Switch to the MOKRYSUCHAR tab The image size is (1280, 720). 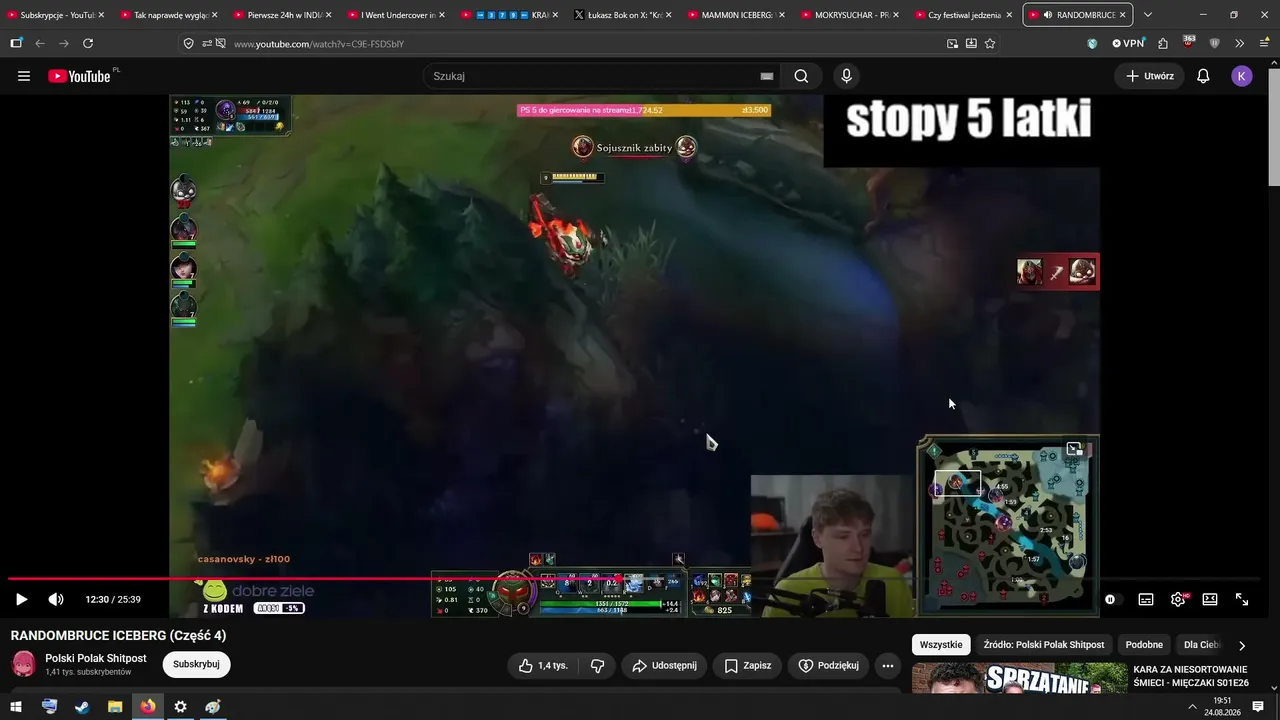click(x=852, y=15)
